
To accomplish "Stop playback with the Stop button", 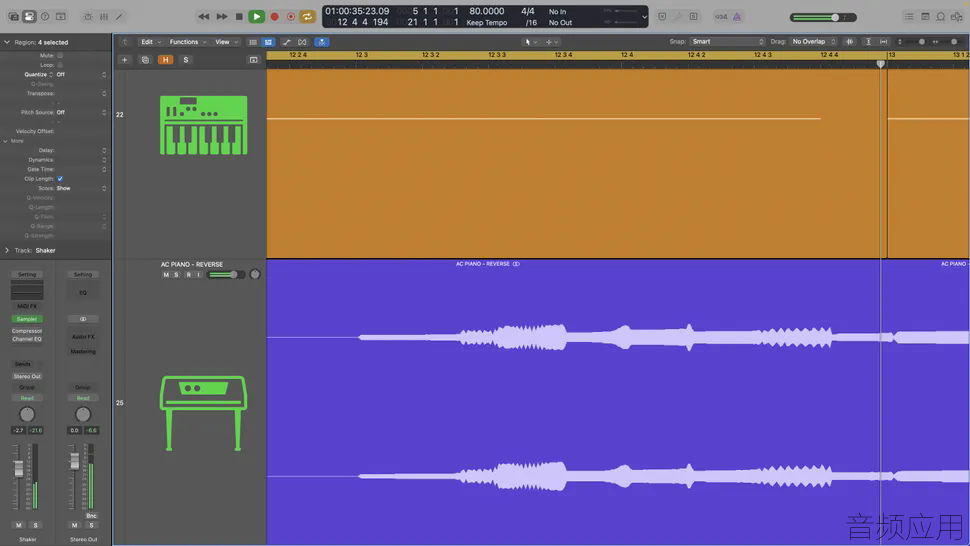I will point(239,17).
